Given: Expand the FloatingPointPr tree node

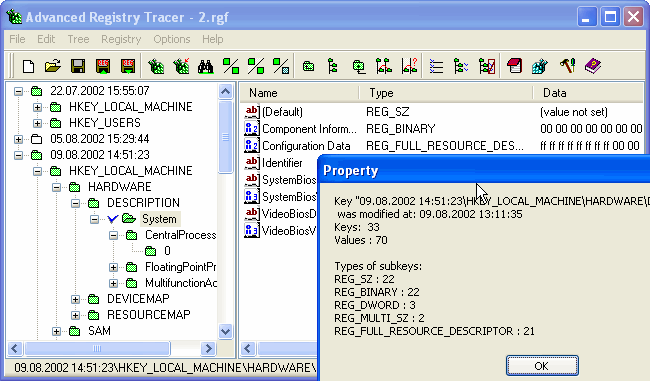Looking at the screenshot, I should [x=113, y=267].
